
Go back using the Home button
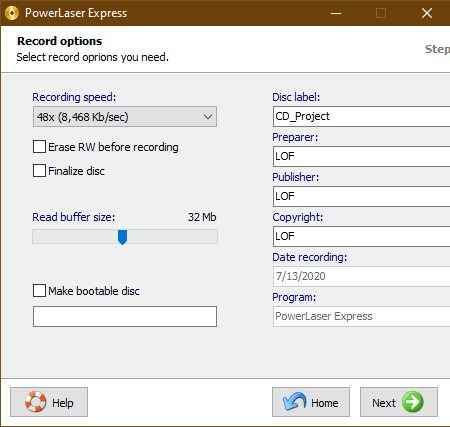(x=311, y=402)
